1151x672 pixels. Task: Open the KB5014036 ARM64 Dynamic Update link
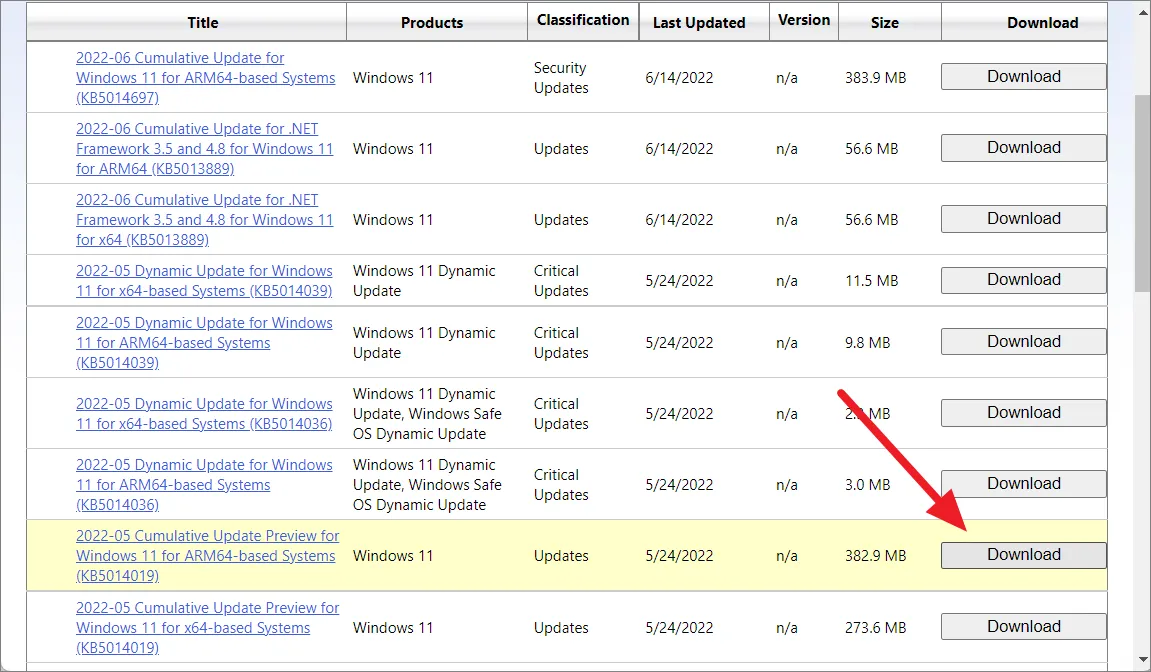pos(204,485)
